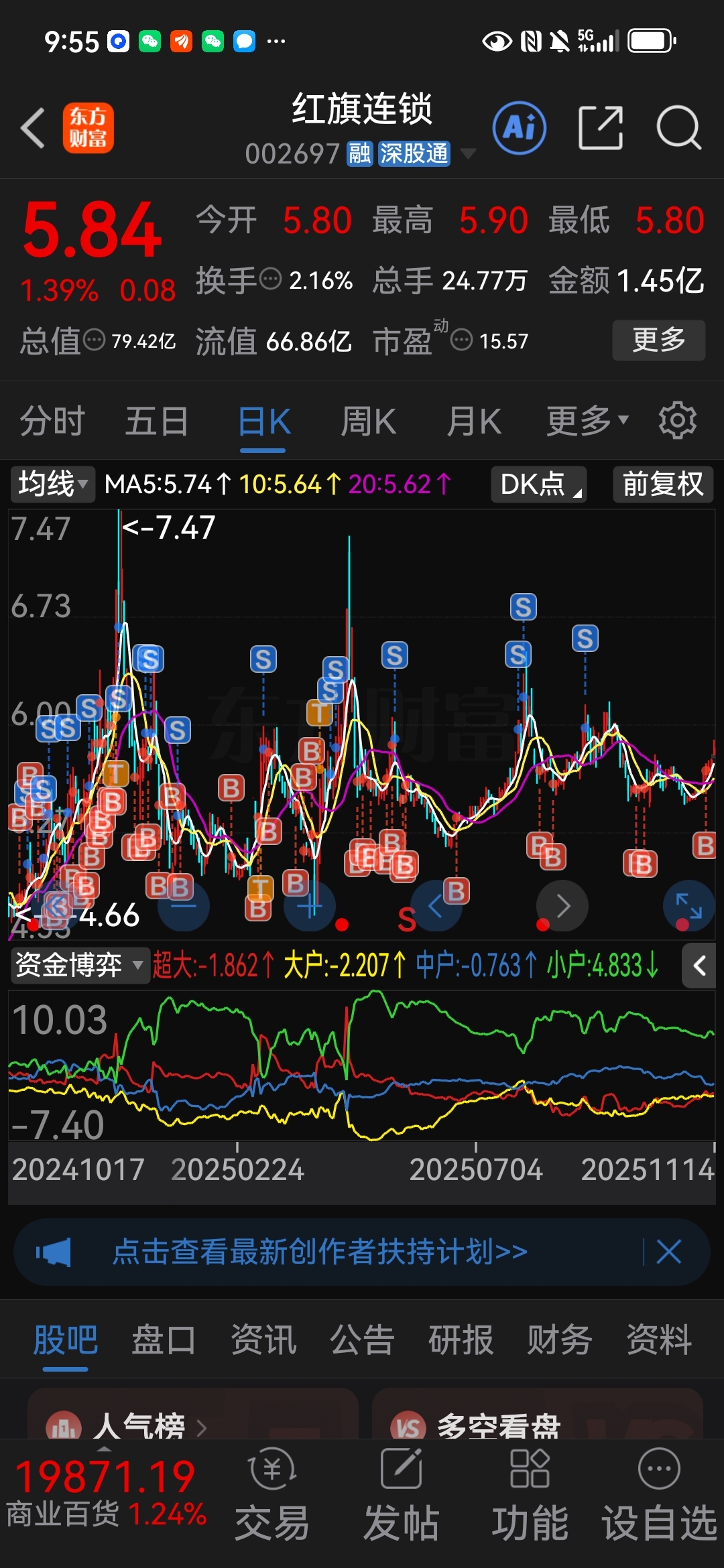Viewport: 724px width, 1568px height.
Task: Tap the 深股通 badge
Action: click(414, 153)
